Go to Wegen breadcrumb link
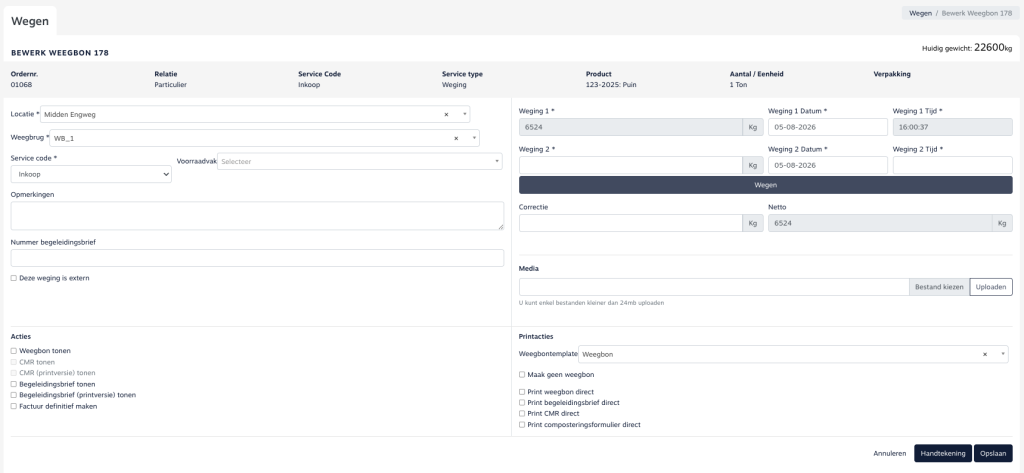 [921, 13]
